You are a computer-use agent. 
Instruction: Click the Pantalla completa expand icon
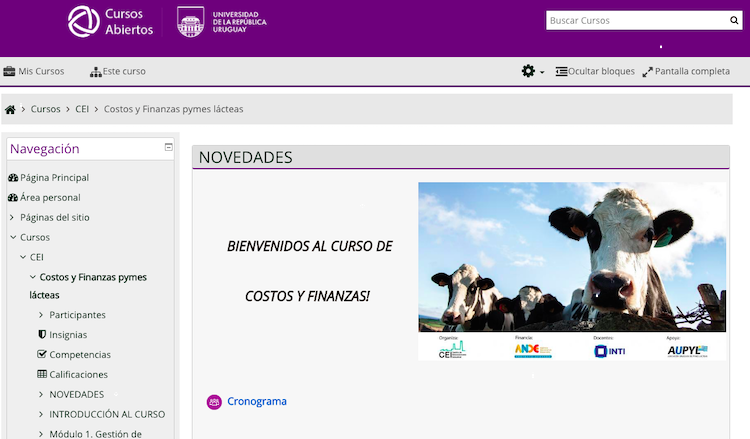[648, 72]
